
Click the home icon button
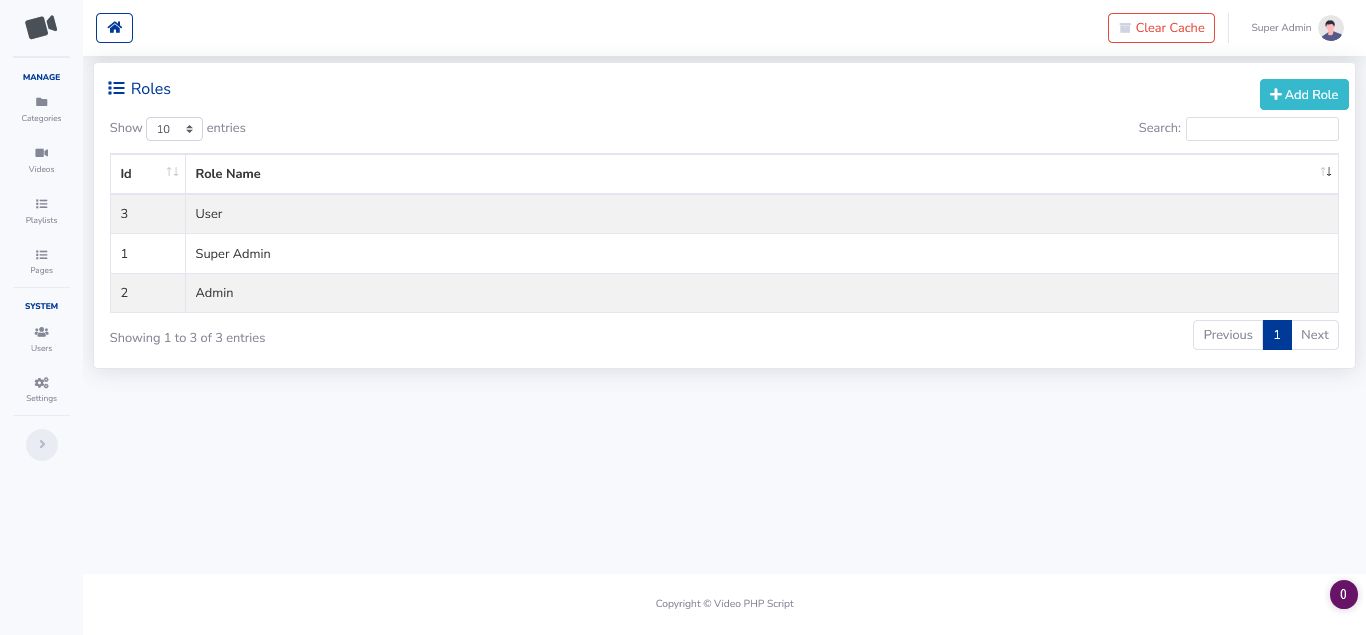[x=114, y=28]
